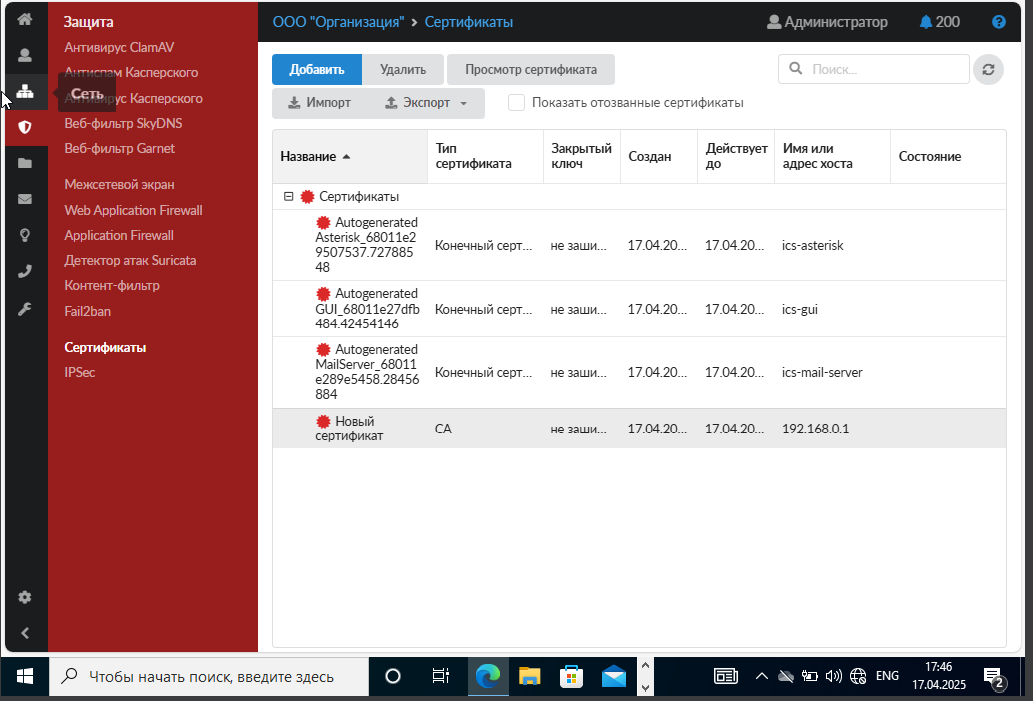Open Детектор атак Suricata menu item
The width and height of the screenshot is (1033, 701).
click(x=130, y=260)
